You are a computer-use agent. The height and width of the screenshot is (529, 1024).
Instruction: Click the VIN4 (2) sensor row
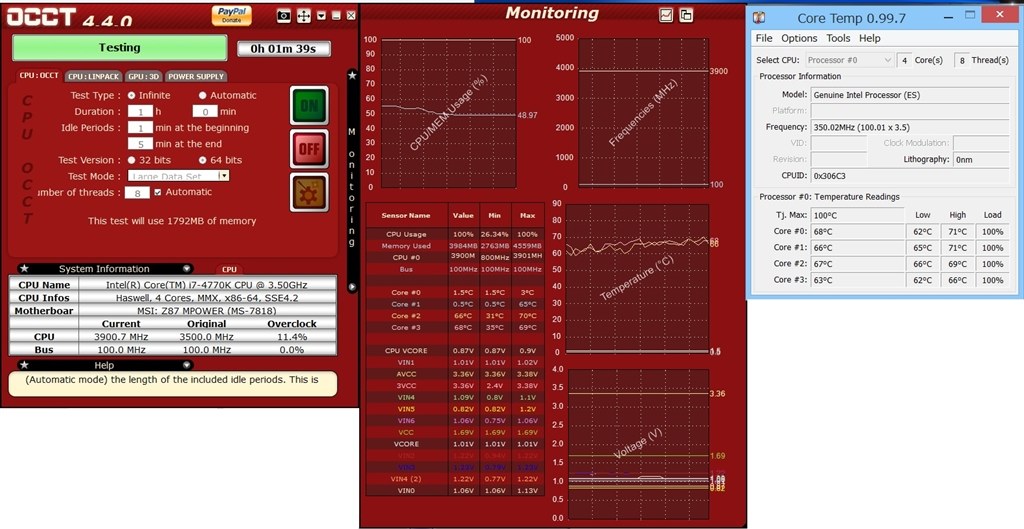[x=455, y=479]
